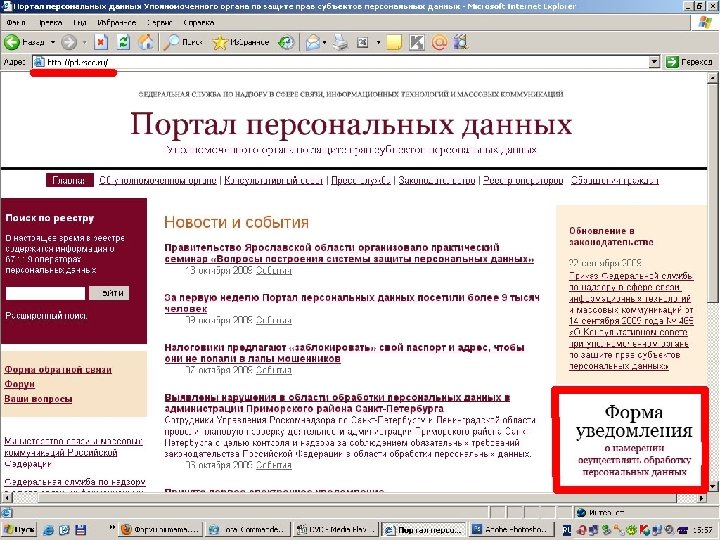Click vertical scrollbar down arrow

[x=712, y=486]
